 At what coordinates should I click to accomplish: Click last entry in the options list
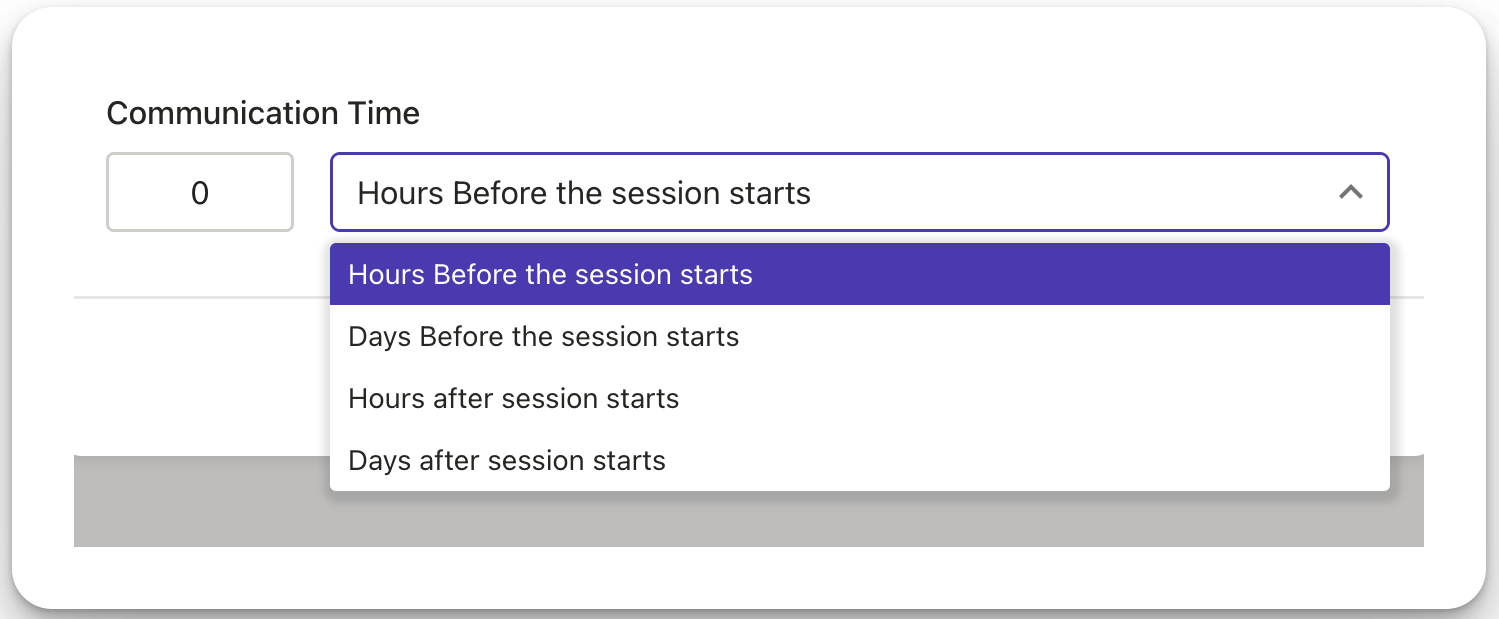860,460
